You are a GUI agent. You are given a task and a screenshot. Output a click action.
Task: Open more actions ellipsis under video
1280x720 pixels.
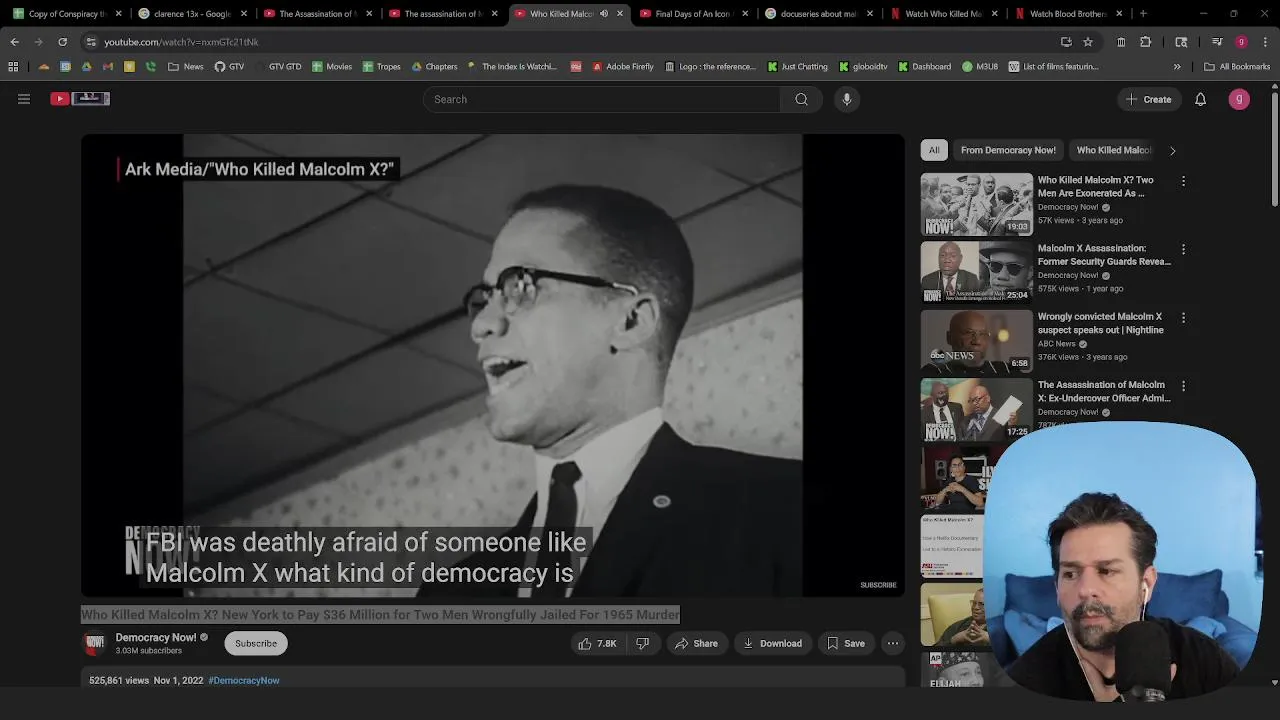click(893, 644)
